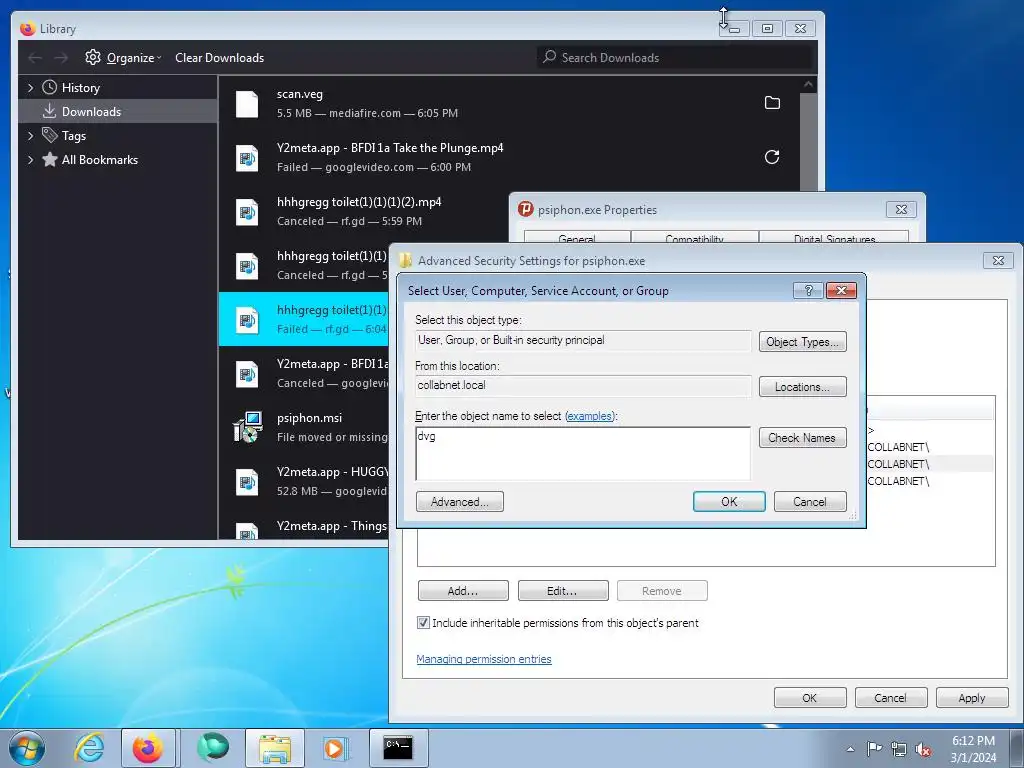Open Internet Explorer from taskbar
This screenshot has width=1024, height=768.
89,748
